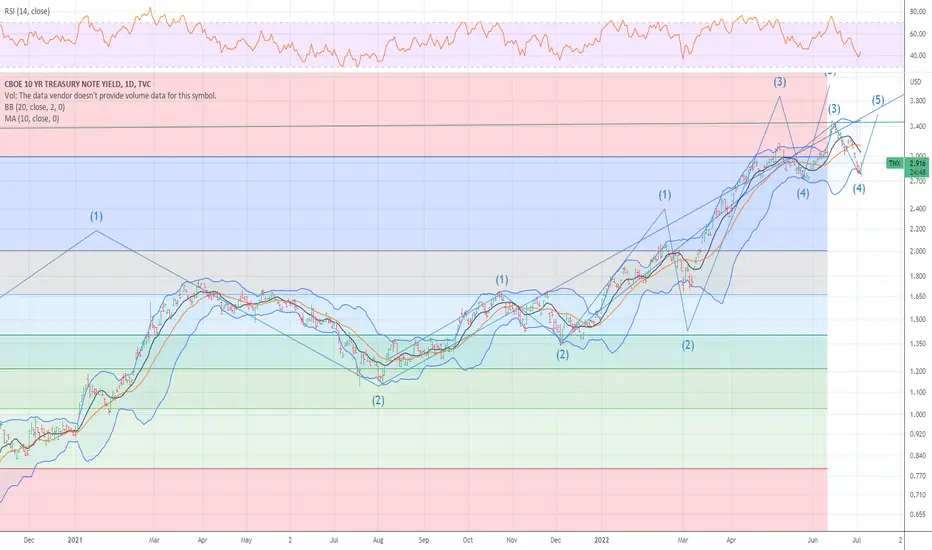This screenshot has width=932, height=550.
Task: Click the green TNX symbol tag
Action: (894, 163)
